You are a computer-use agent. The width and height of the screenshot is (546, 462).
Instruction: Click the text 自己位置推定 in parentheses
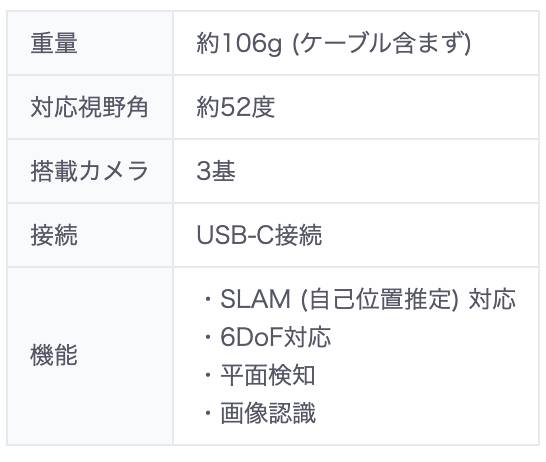point(379,299)
